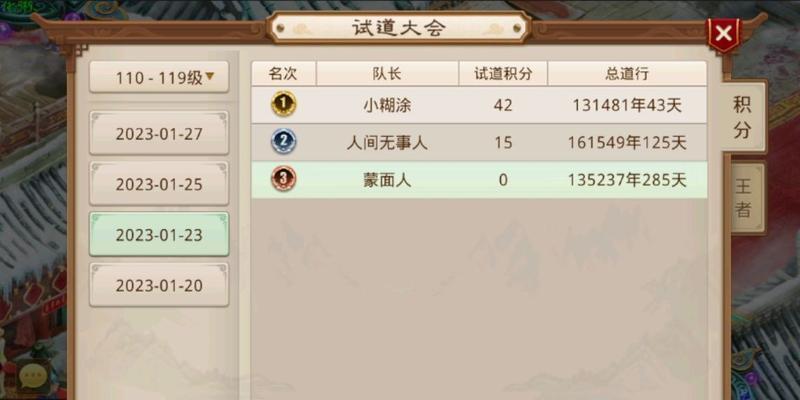This screenshot has width=800, height=400.
Task: Click the 名次 column header
Action: click(284, 73)
